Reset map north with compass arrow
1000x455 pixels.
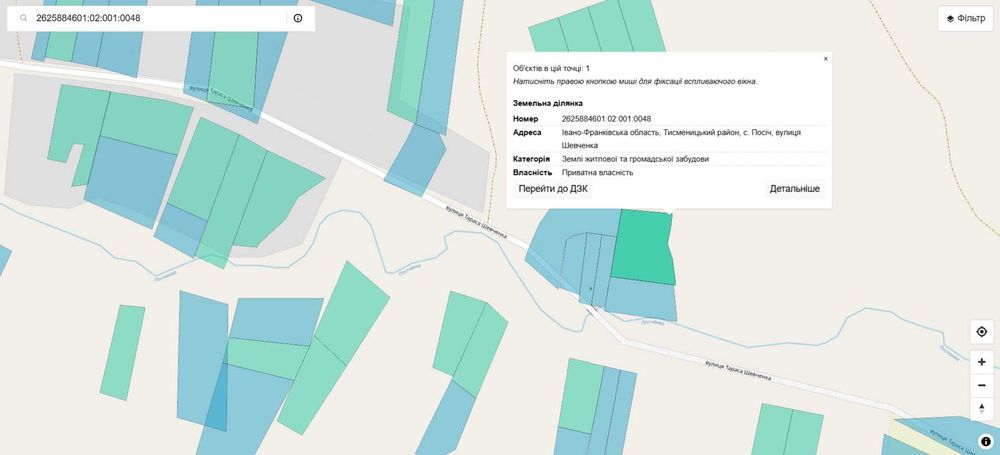(x=982, y=408)
